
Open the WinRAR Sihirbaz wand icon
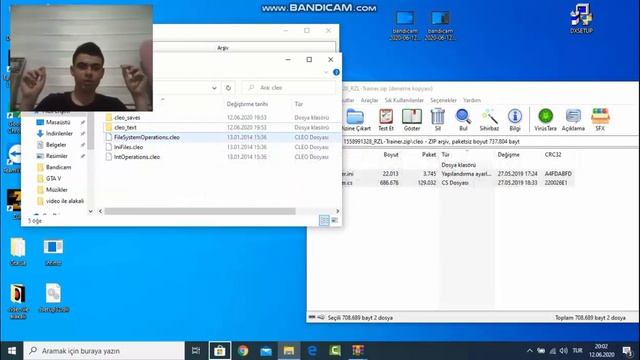click(x=489, y=120)
